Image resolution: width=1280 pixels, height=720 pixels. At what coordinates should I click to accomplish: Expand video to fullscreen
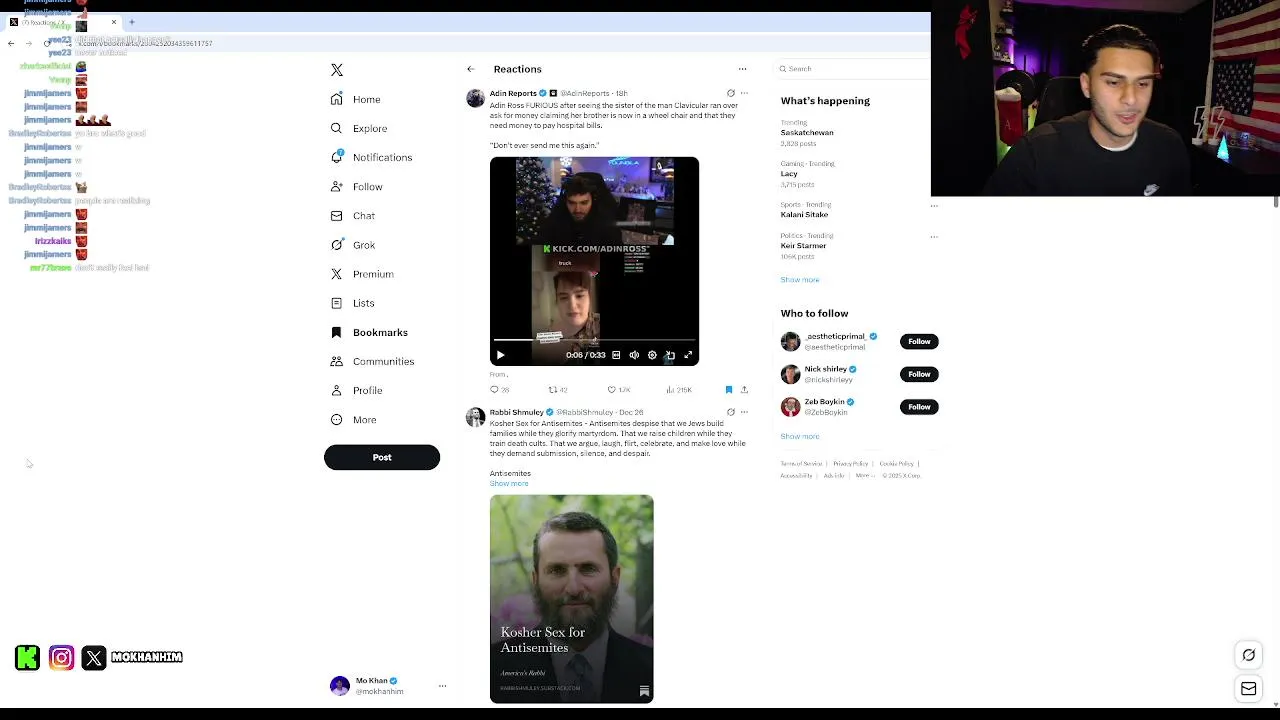tap(688, 355)
